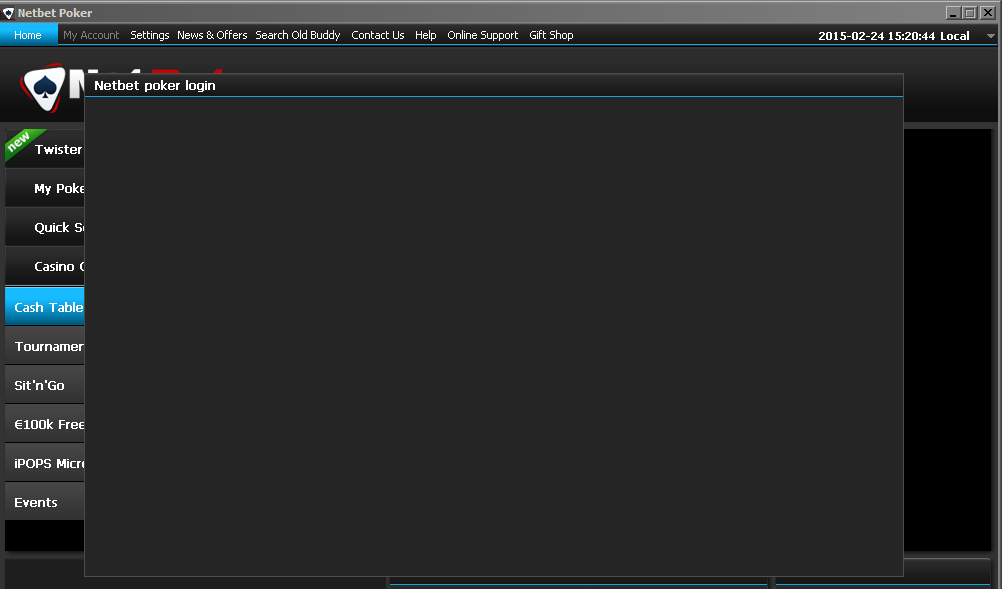Open the My Account menu
Image resolution: width=1002 pixels, height=589 pixels.
coord(91,35)
